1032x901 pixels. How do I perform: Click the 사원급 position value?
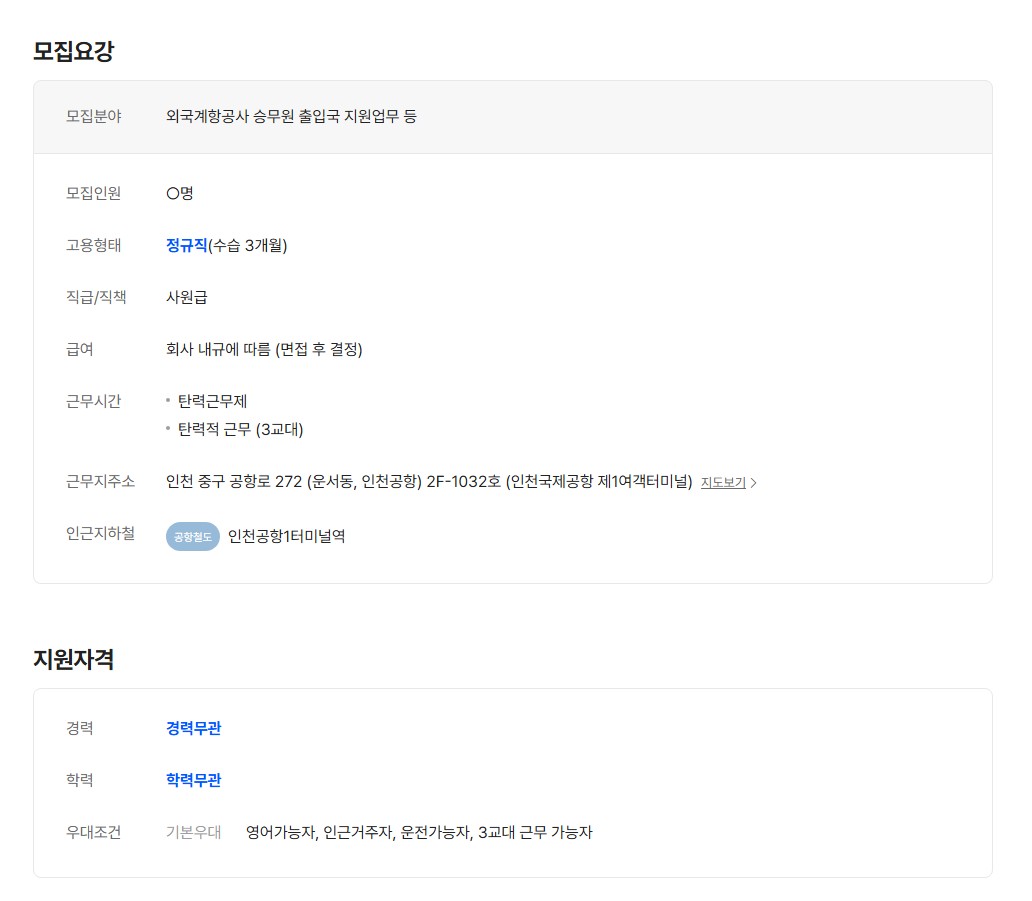click(x=187, y=297)
